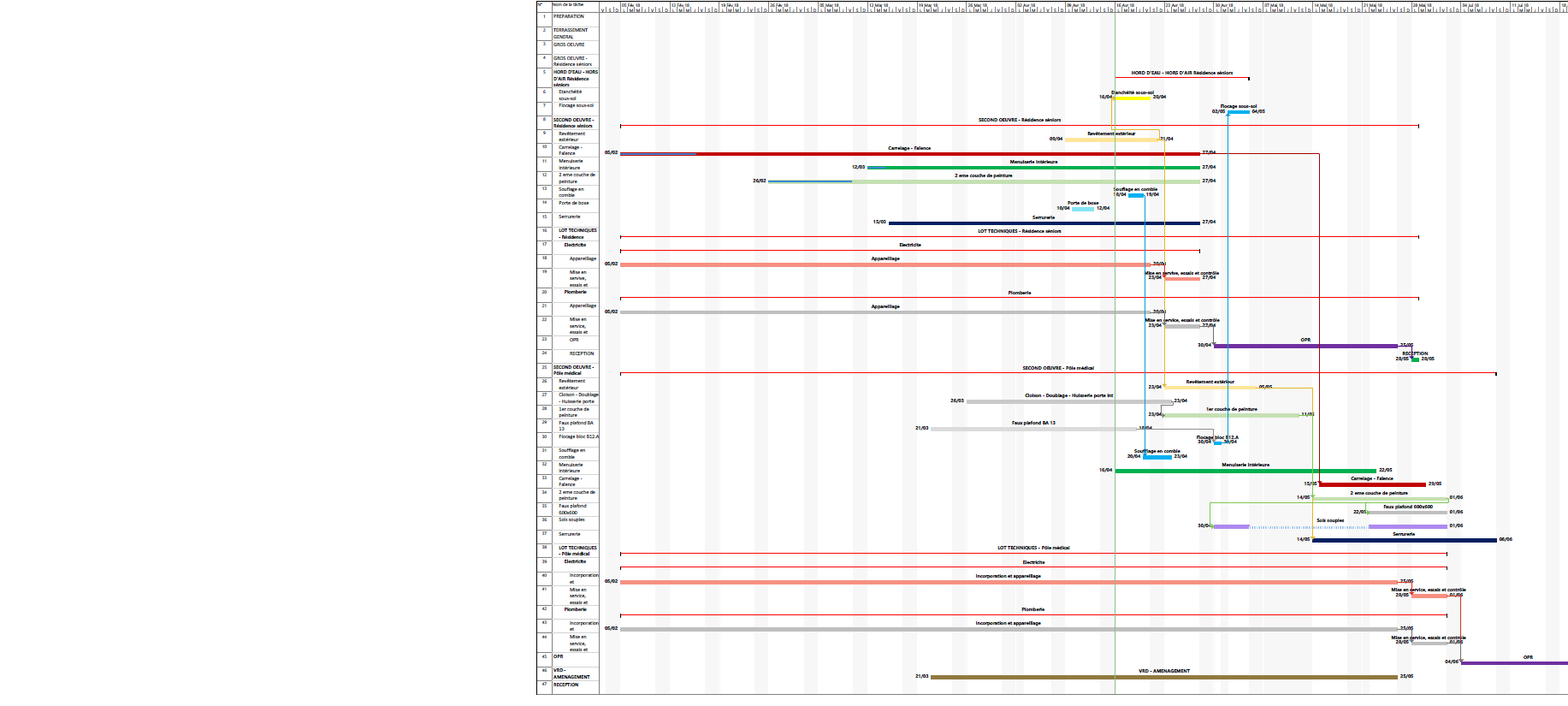Click the green Menuiserie intérieure bar starting 12/03
Image resolution: width=1568 pixels, height=706 pixels.
pyautogui.click(x=1034, y=168)
